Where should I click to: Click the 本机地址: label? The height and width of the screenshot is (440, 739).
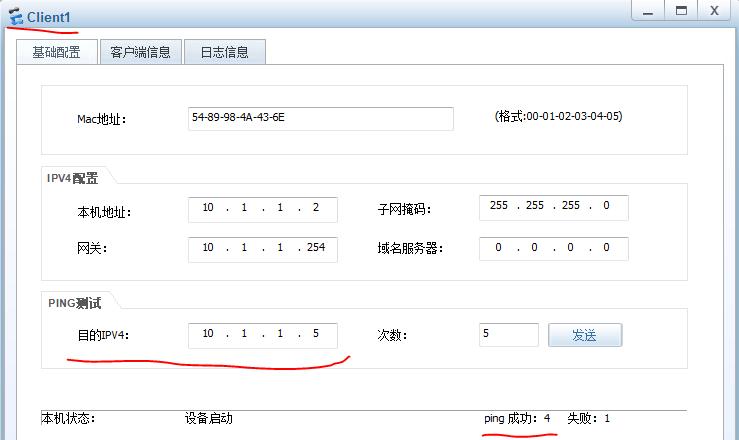[104, 212]
